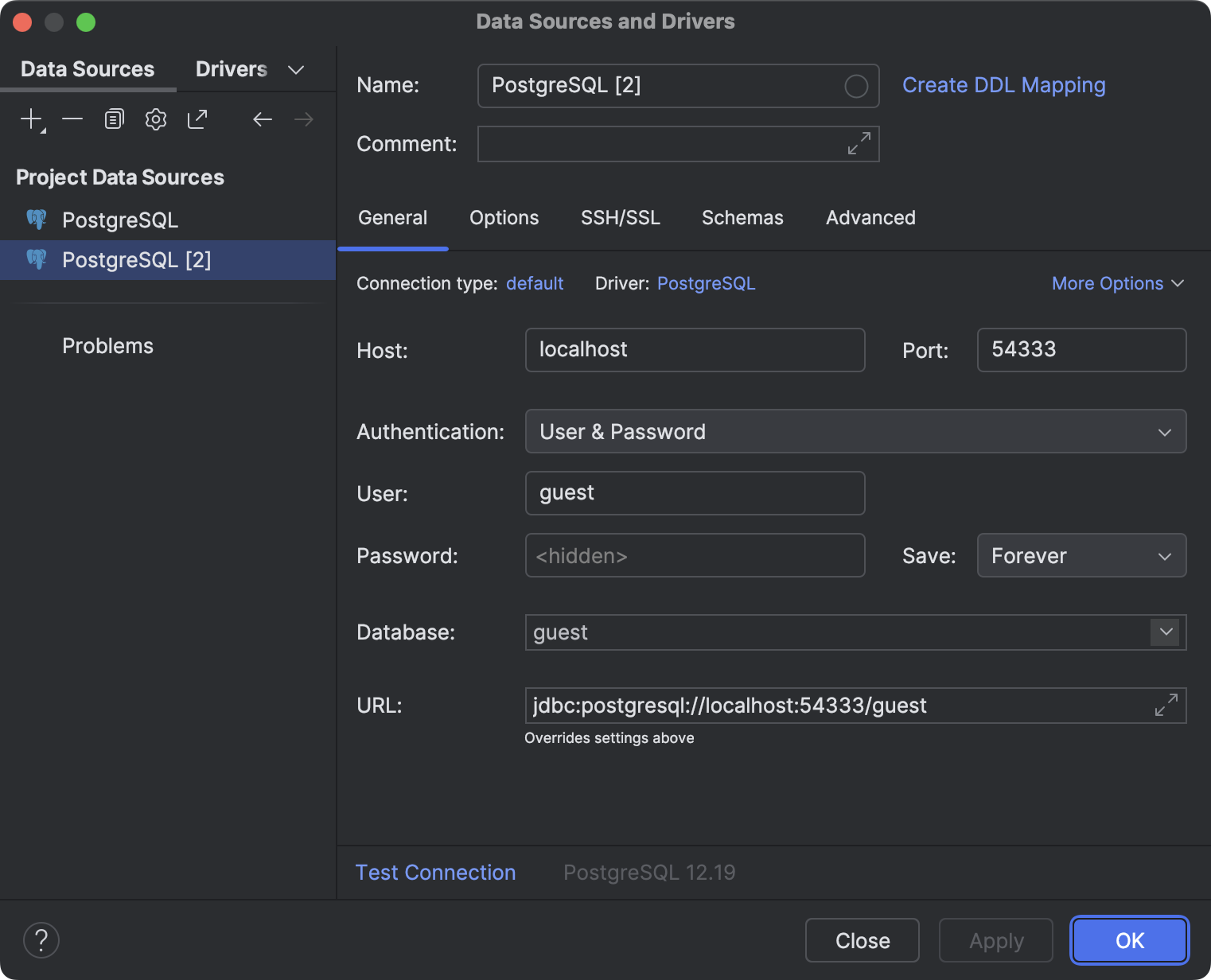Click the PostgreSQL elephant icon
Screen dimensions: 1211x980
(36, 220)
